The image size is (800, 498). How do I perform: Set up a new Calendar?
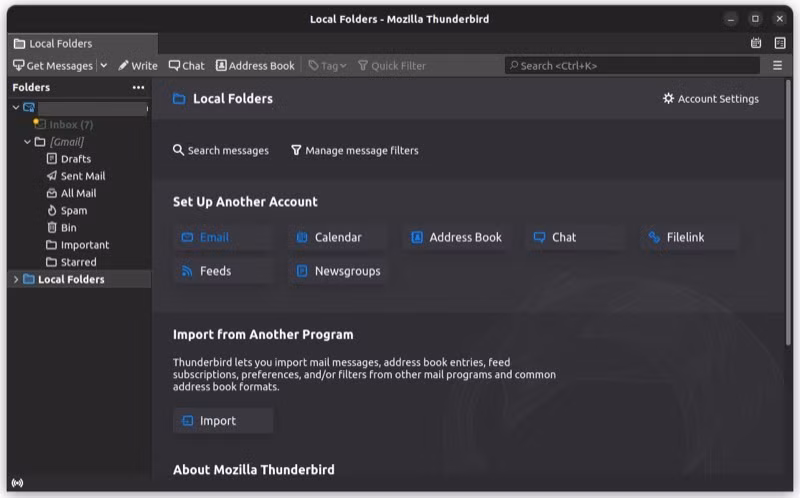point(338,237)
